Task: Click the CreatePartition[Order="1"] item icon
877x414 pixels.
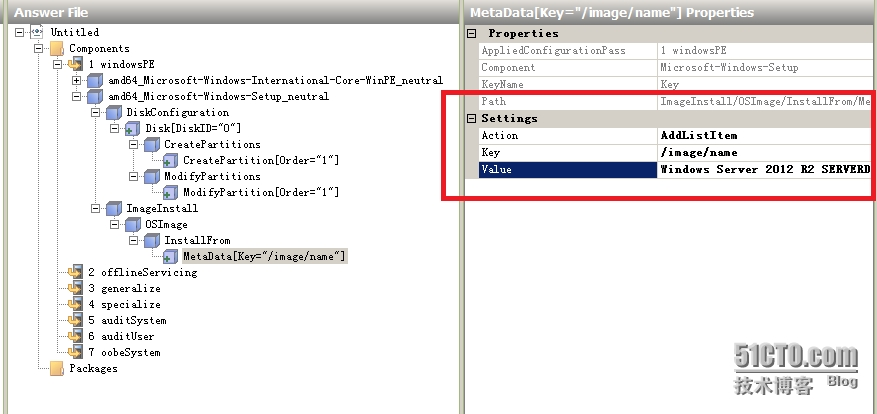Action: (x=171, y=161)
